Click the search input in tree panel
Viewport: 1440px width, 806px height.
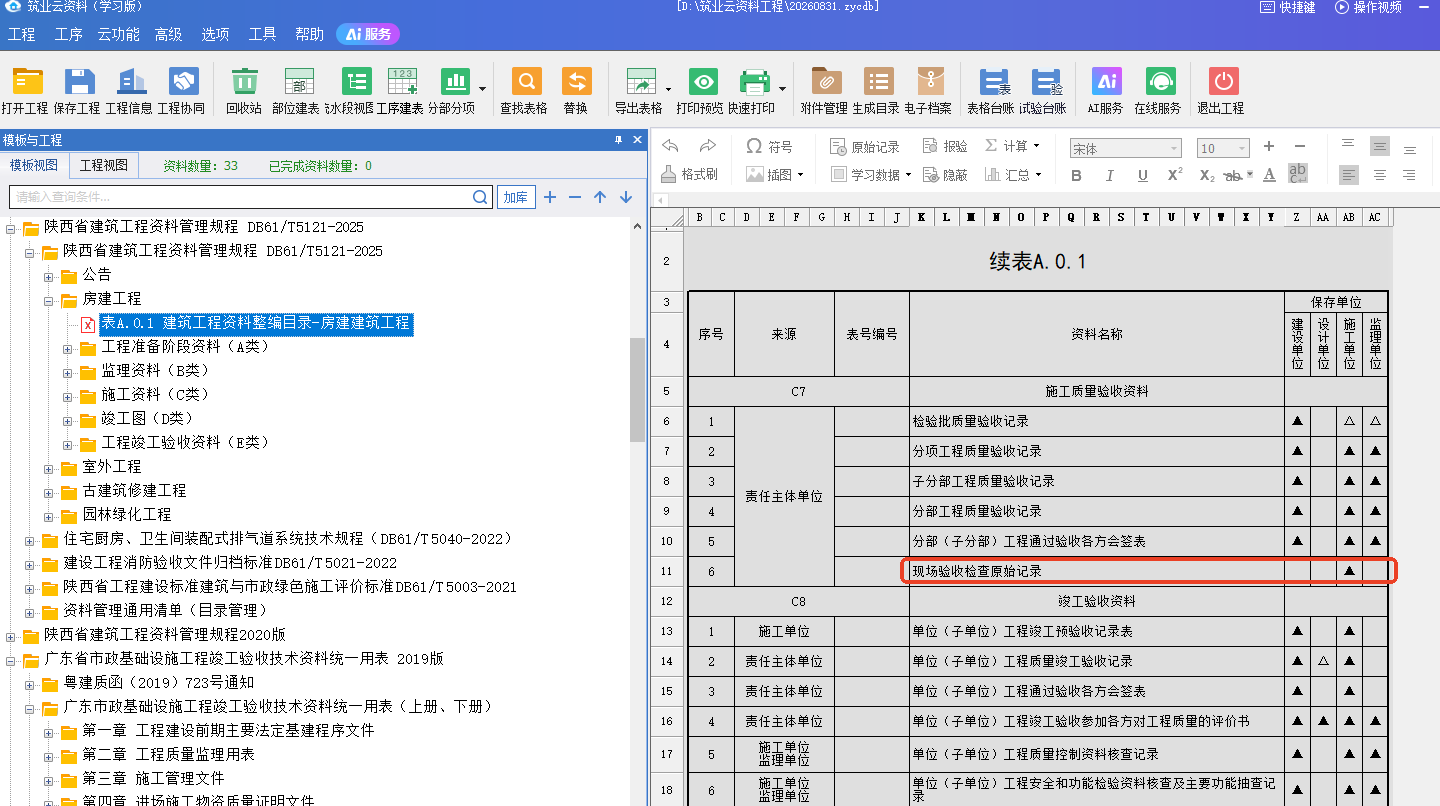pos(240,197)
